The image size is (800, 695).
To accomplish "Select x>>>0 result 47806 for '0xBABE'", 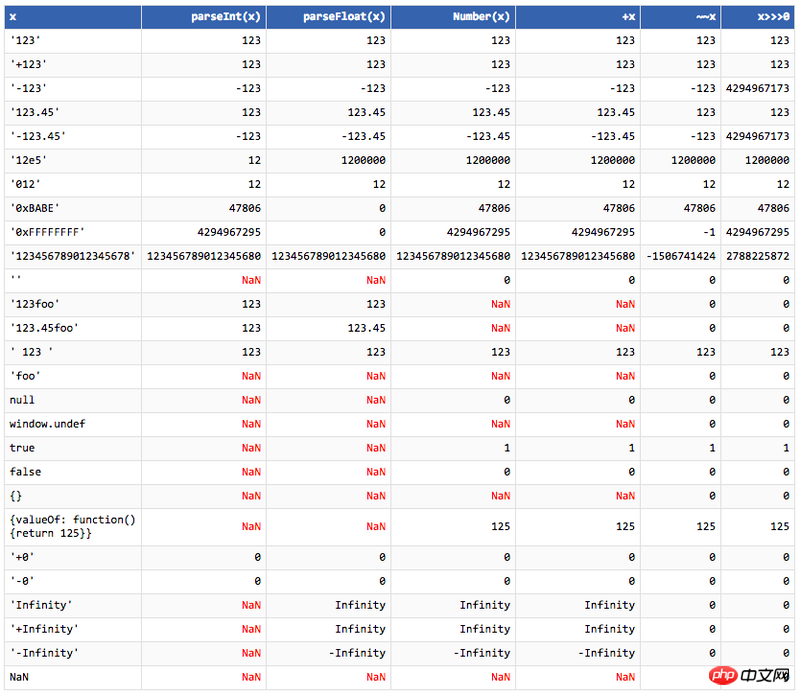I will point(773,208).
